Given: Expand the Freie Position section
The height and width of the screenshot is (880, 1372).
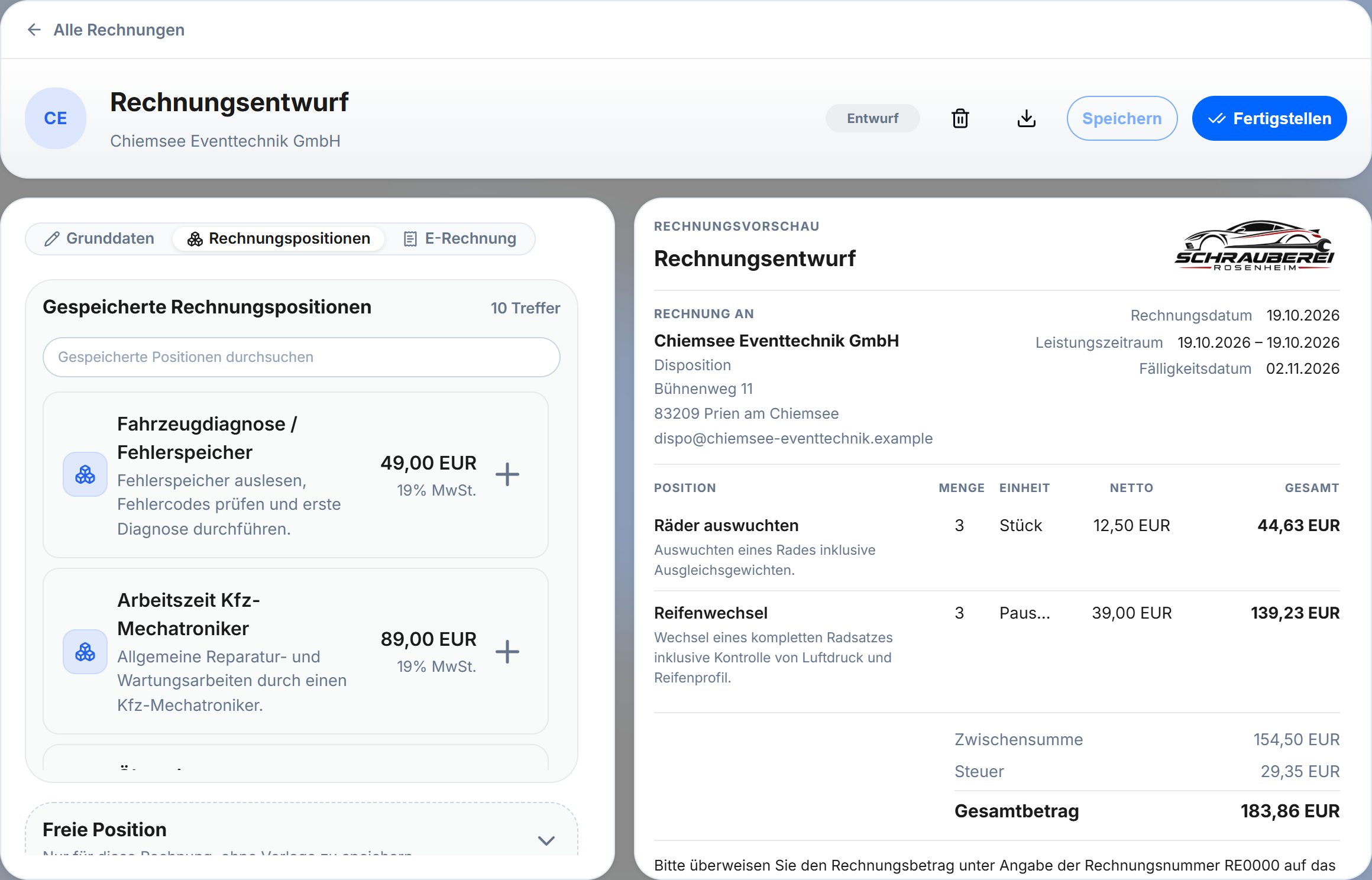Looking at the screenshot, I should pyautogui.click(x=546, y=840).
